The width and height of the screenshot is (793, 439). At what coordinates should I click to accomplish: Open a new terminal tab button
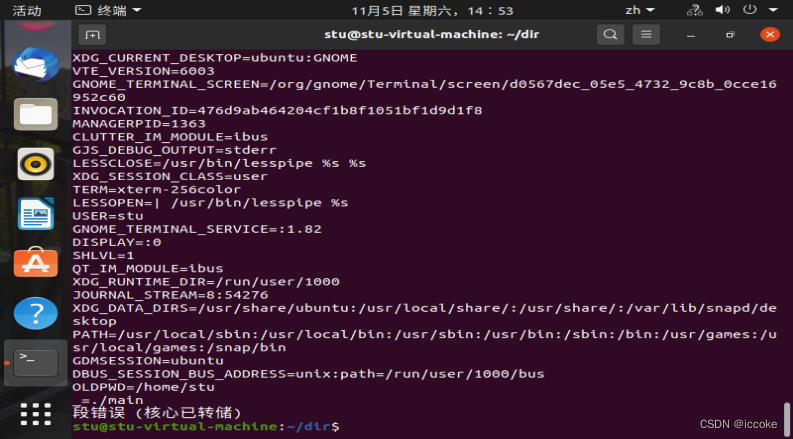(92, 35)
